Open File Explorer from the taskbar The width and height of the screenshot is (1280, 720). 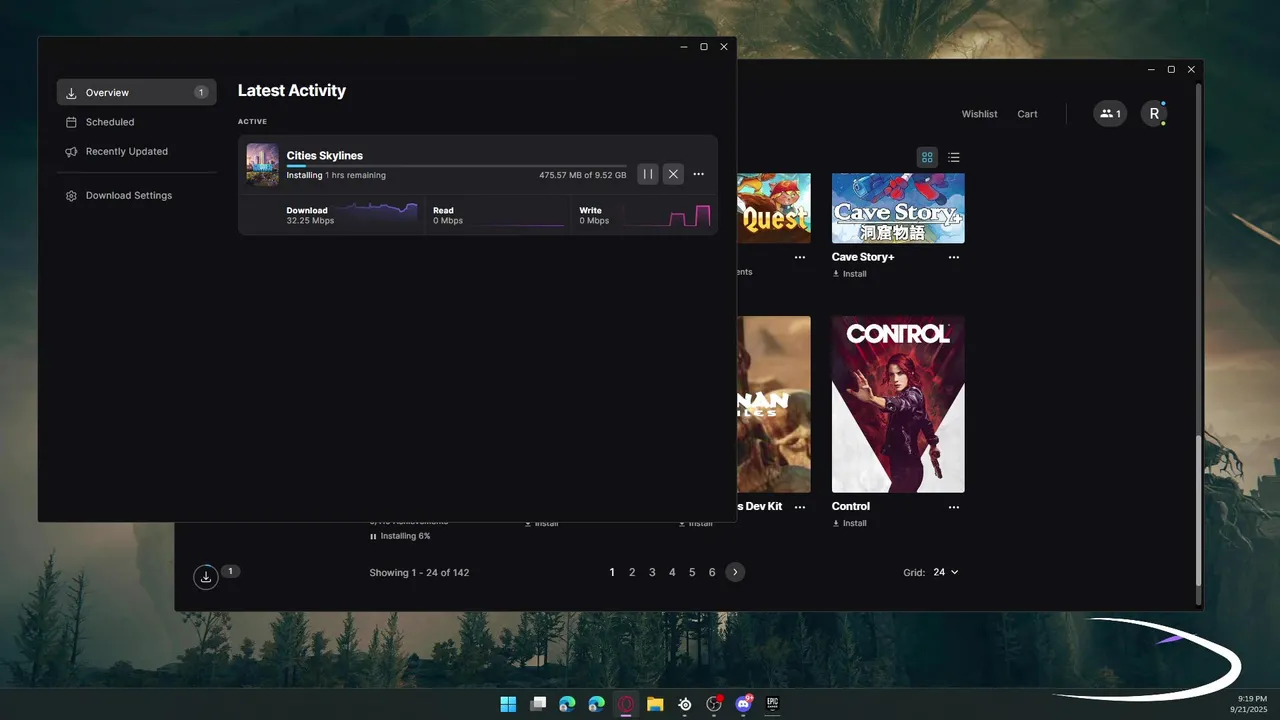click(x=655, y=704)
